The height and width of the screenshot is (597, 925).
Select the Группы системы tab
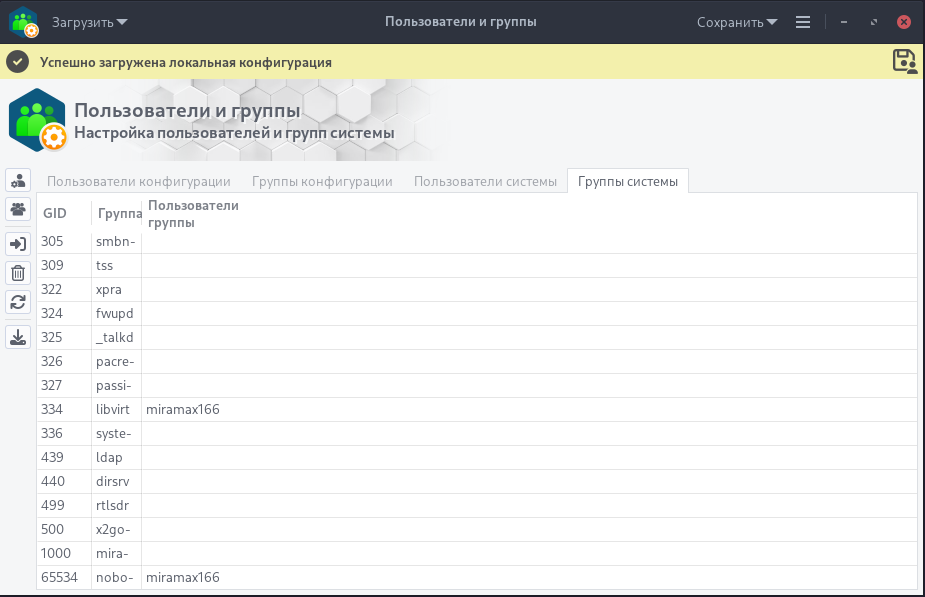coord(627,181)
